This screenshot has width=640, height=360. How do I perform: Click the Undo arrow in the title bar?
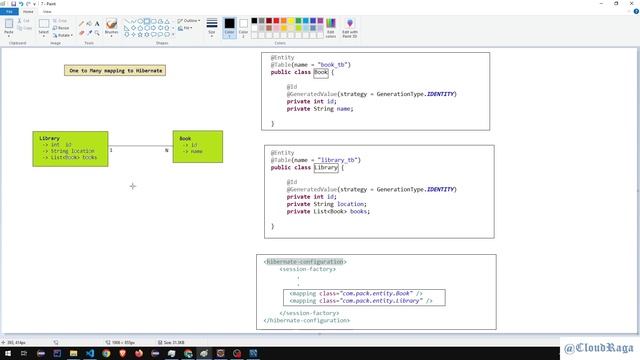tap(21, 4)
